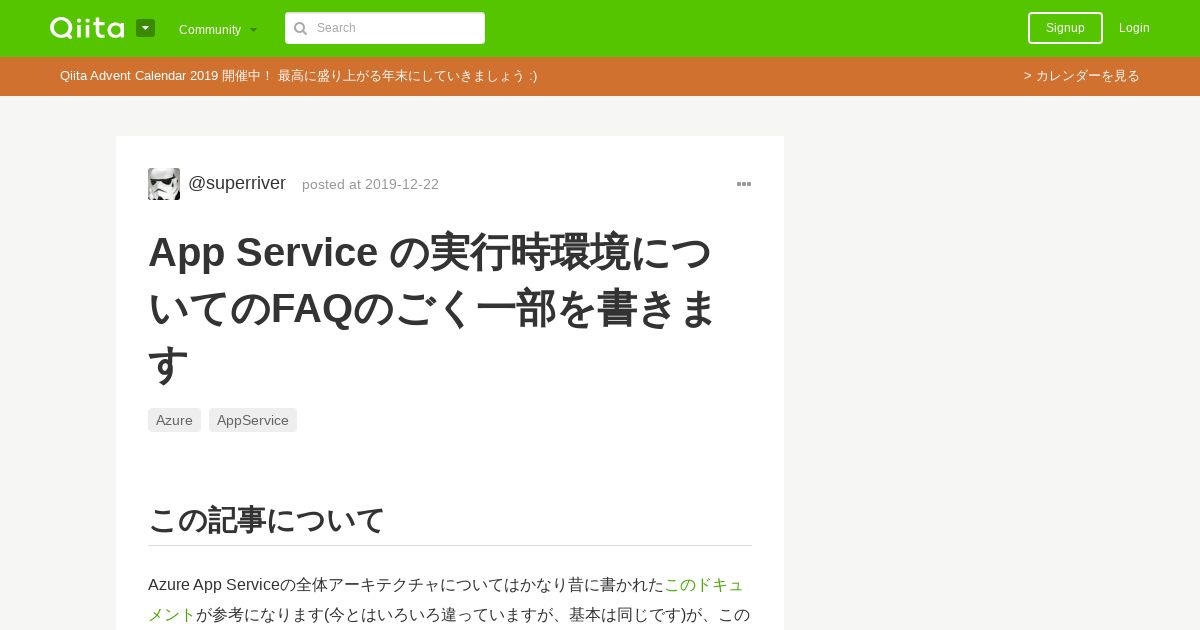Click the Signup button

1065,28
